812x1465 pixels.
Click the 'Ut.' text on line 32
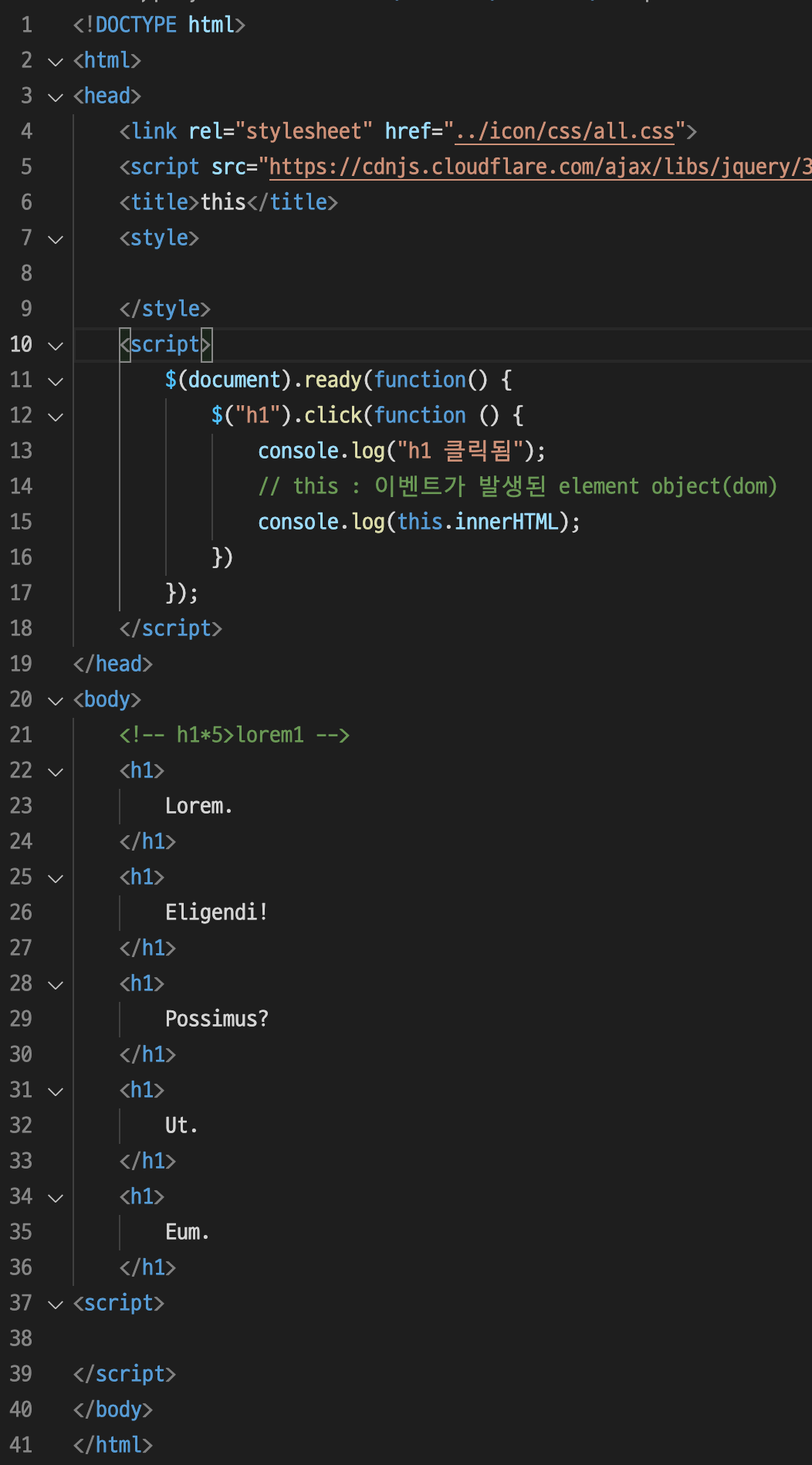pyautogui.click(x=182, y=1125)
